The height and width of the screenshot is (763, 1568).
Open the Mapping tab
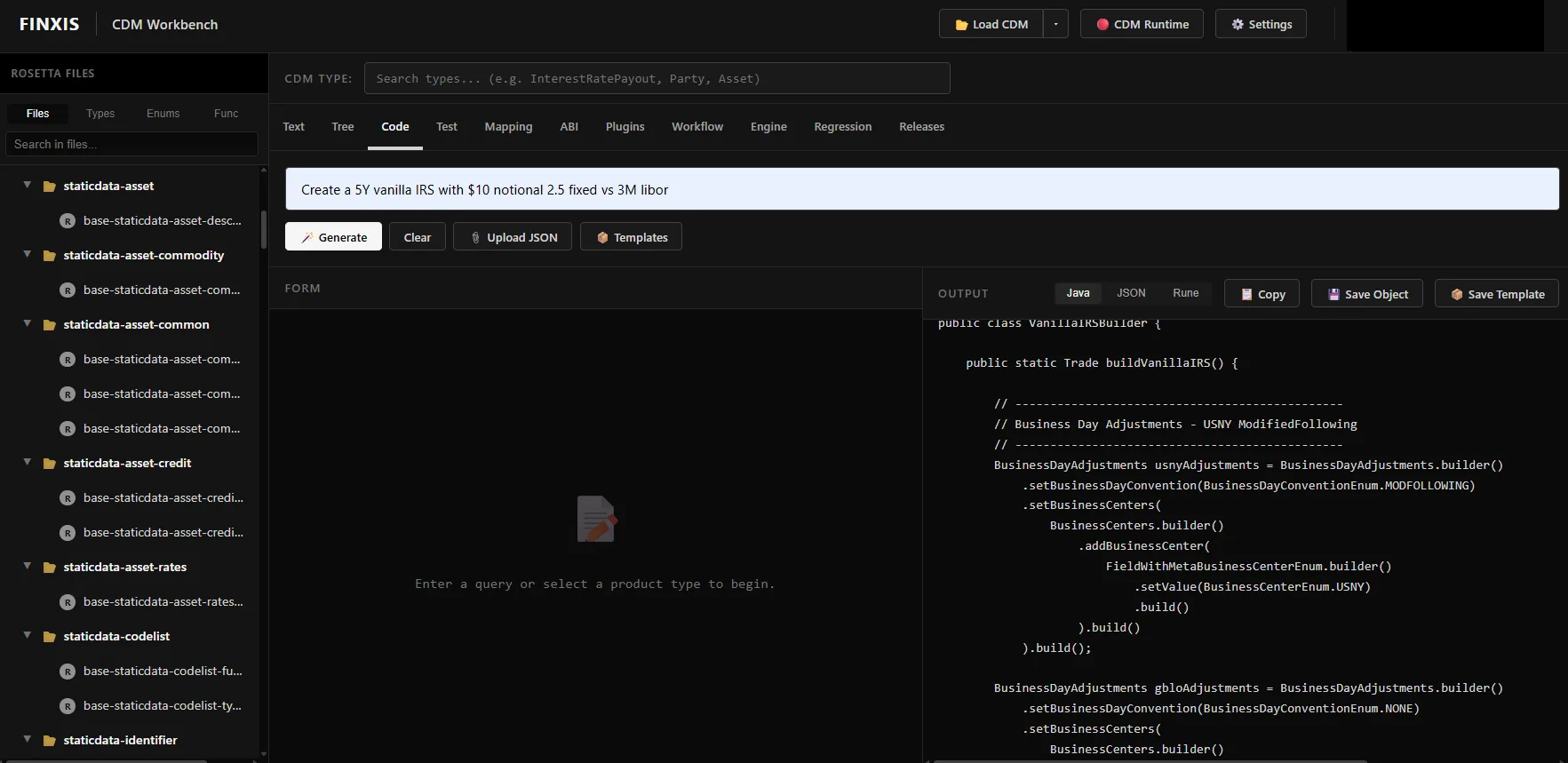pyautogui.click(x=508, y=127)
